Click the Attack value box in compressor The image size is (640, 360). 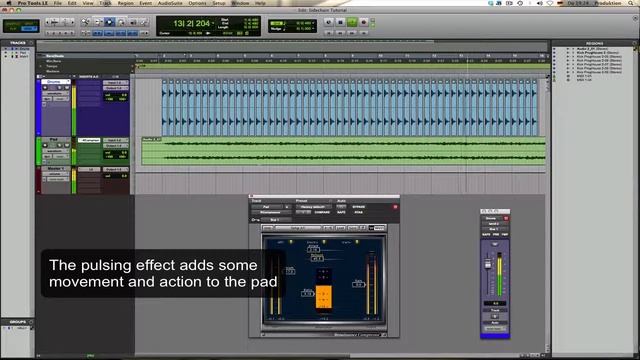click(313, 249)
